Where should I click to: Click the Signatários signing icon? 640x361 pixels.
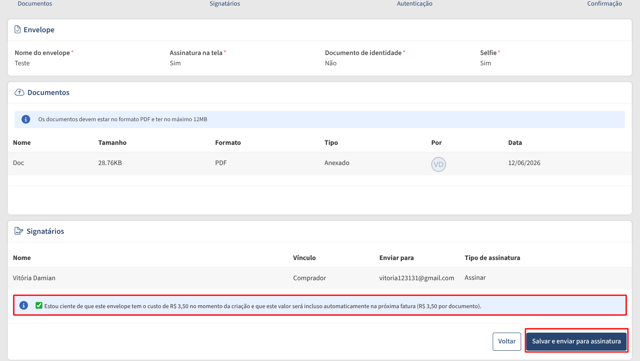(x=18, y=231)
